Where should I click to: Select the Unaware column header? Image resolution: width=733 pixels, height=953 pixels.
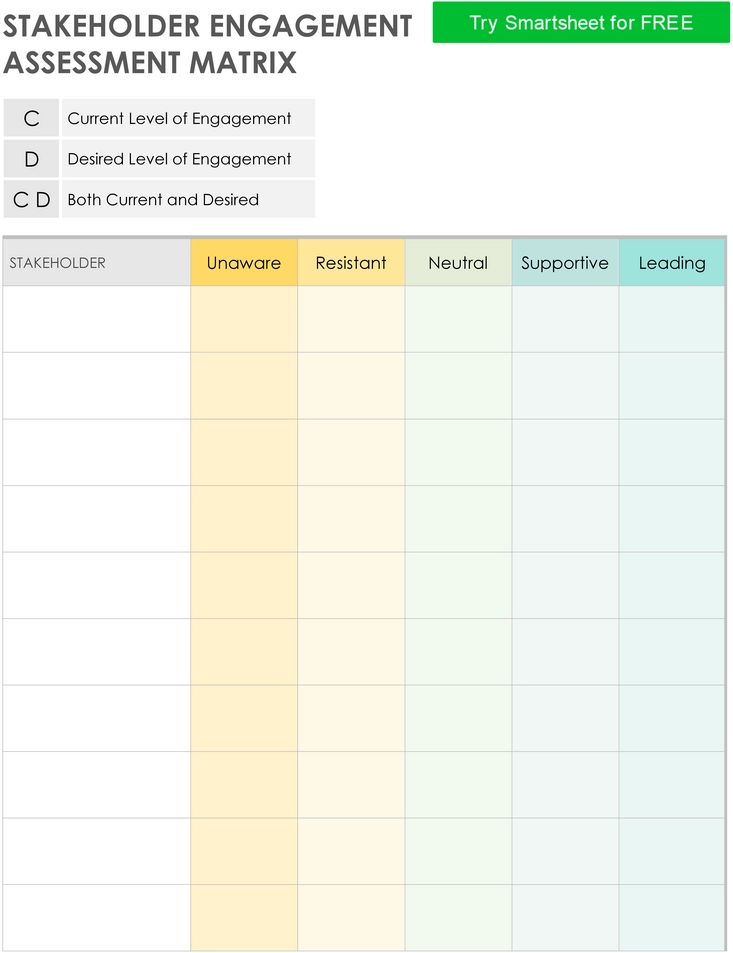(x=244, y=263)
